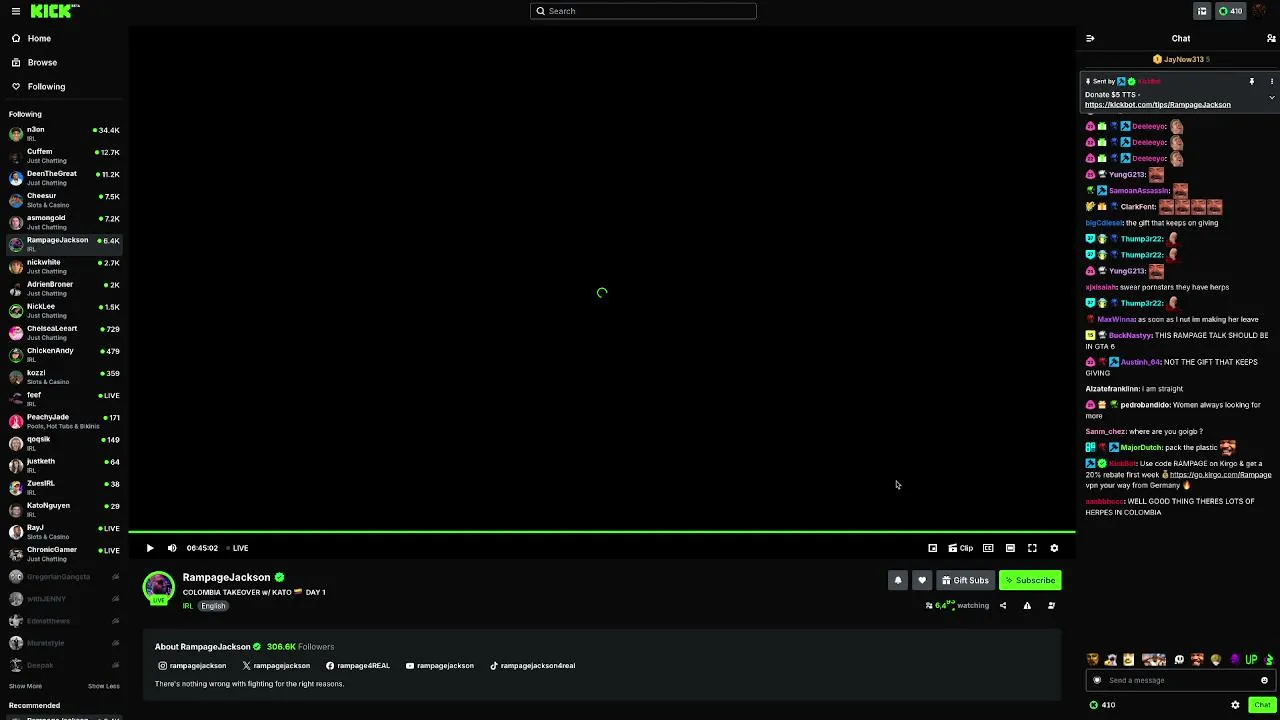Viewport: 1280px width, 720px height.
Task: Click the icon right of report
Action: click(x=1051, y=605)
